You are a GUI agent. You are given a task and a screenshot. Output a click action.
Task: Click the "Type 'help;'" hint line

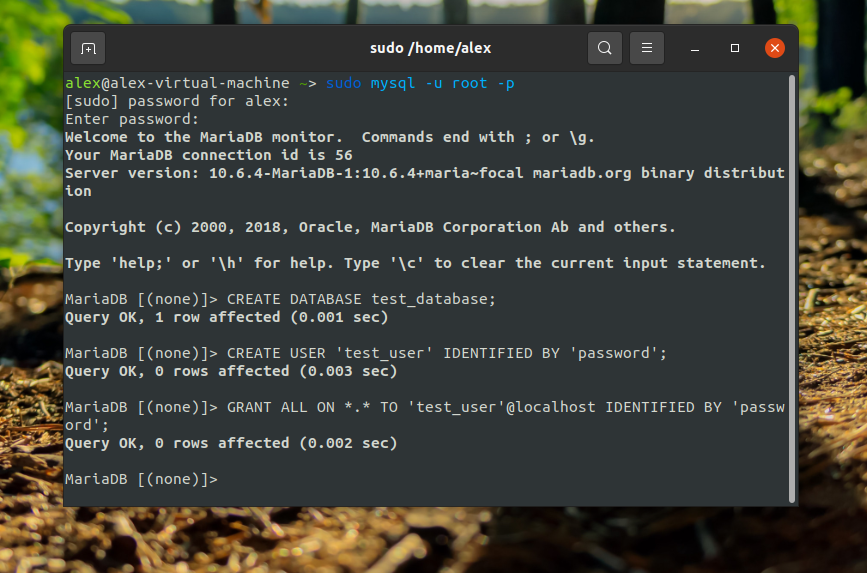tap(415, 263)
